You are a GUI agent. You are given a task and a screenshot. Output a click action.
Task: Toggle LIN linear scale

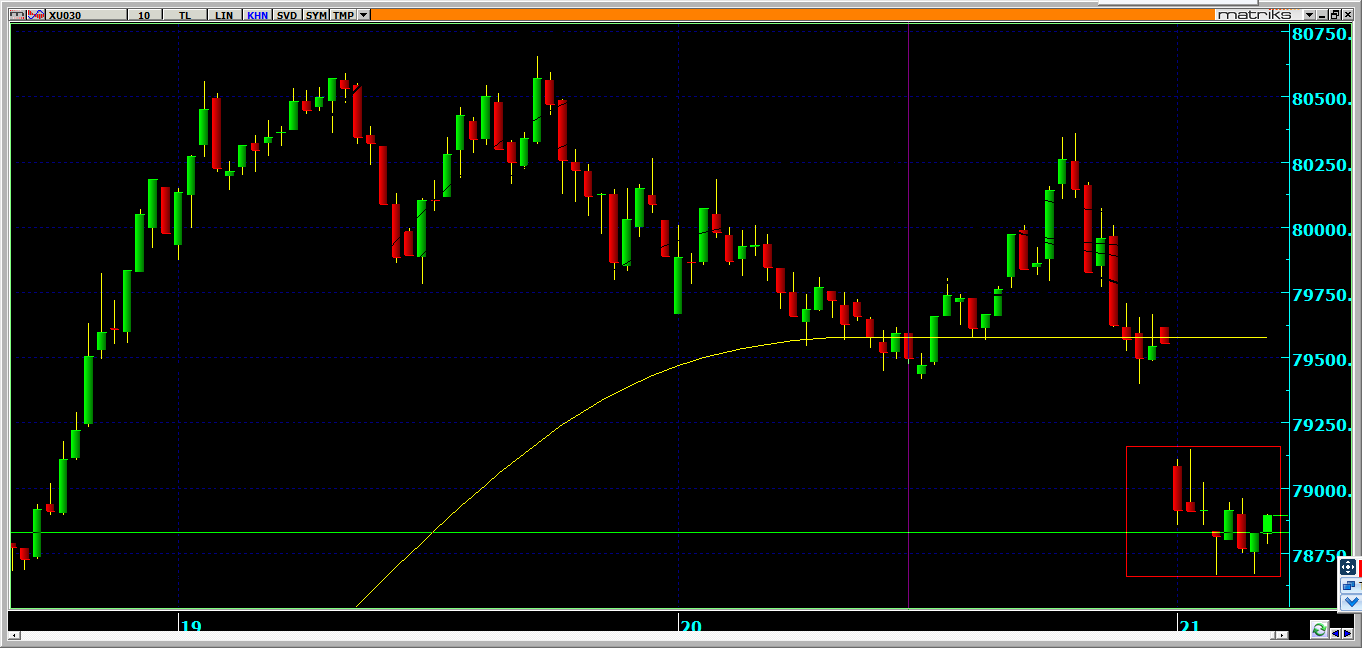click(224, 15)
